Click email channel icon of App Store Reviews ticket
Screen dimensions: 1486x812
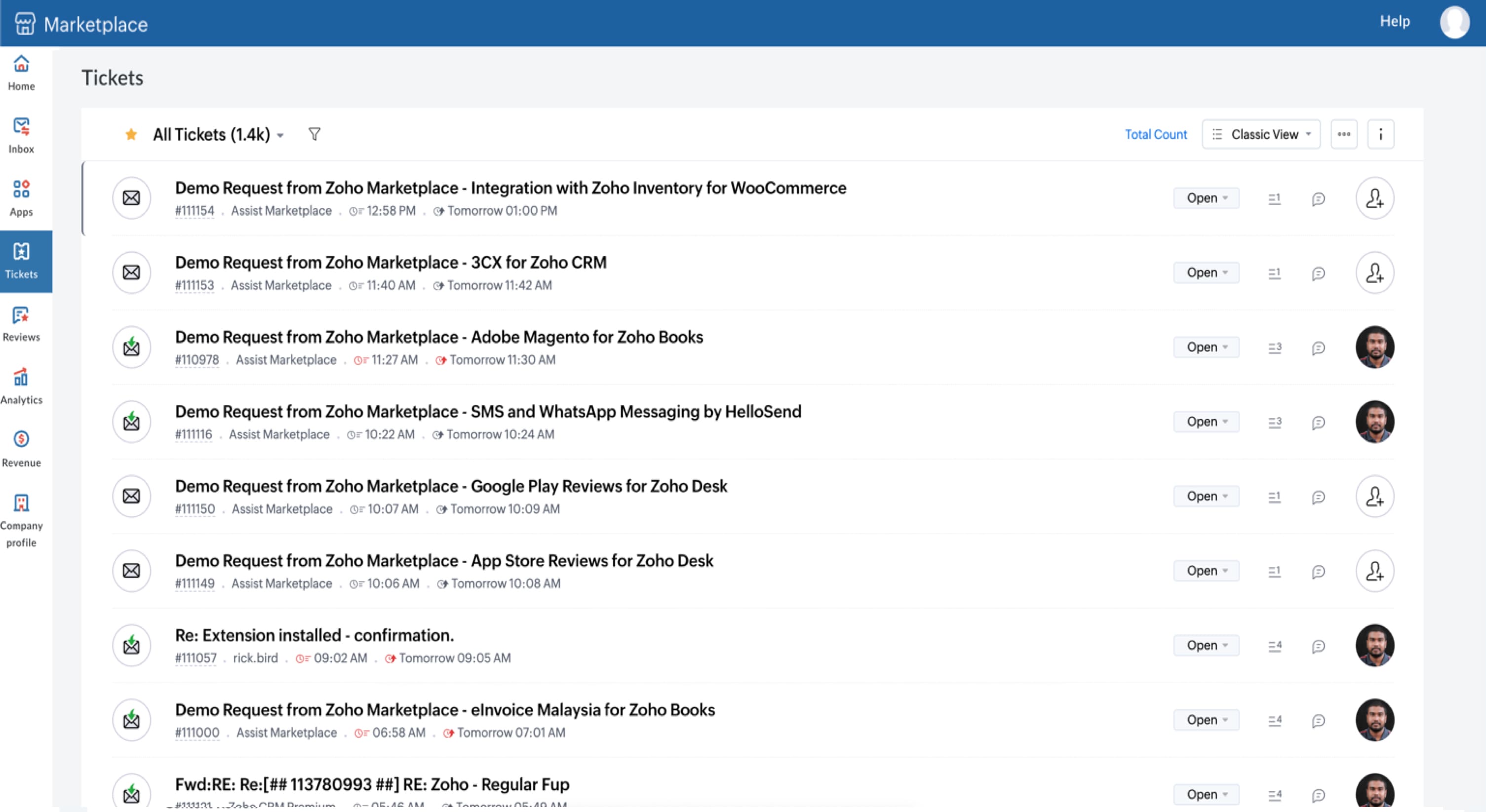131,570
